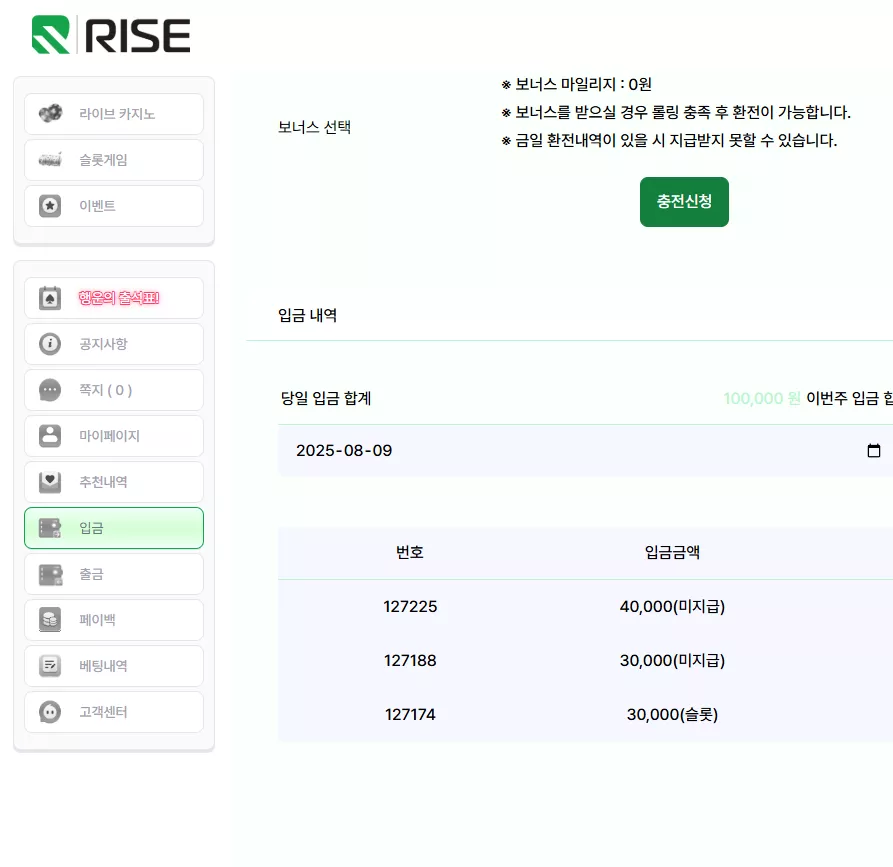This screenshot has width=893, height=867.
Task: Click the 충전신청 charge request button
Action: (x=684, y=202)
